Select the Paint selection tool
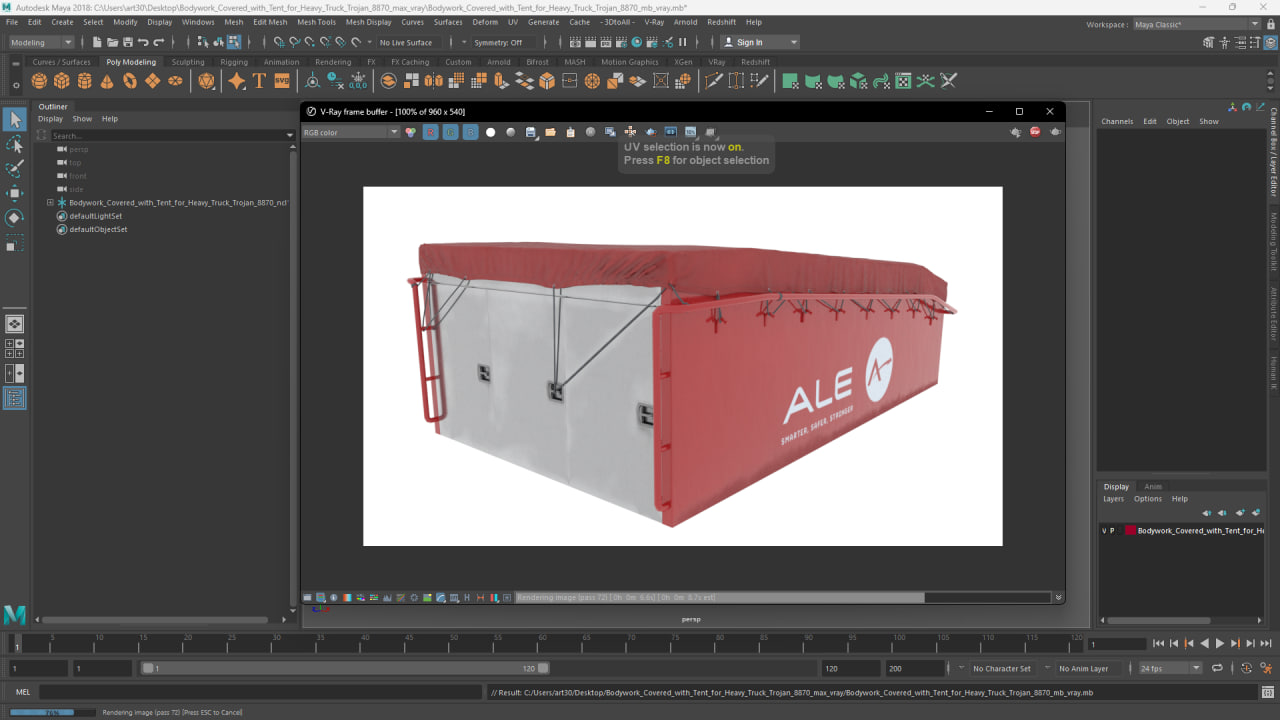This screenshot has width=1280, height=720. [x=14, y=169]
